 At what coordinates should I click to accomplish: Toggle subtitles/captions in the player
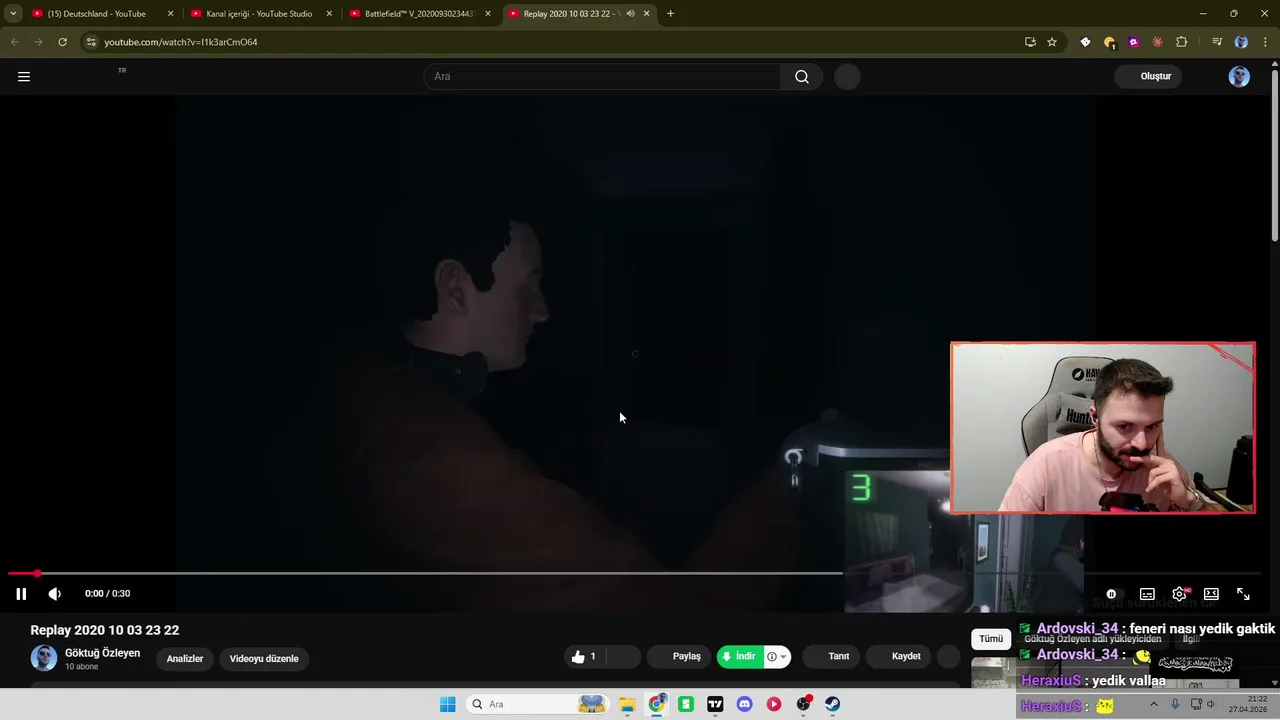[1147, 594]
